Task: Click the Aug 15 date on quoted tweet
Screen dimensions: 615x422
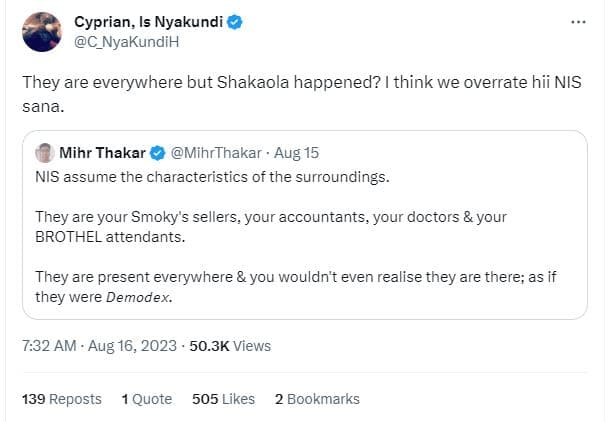Action: click(x=296, y=153)
